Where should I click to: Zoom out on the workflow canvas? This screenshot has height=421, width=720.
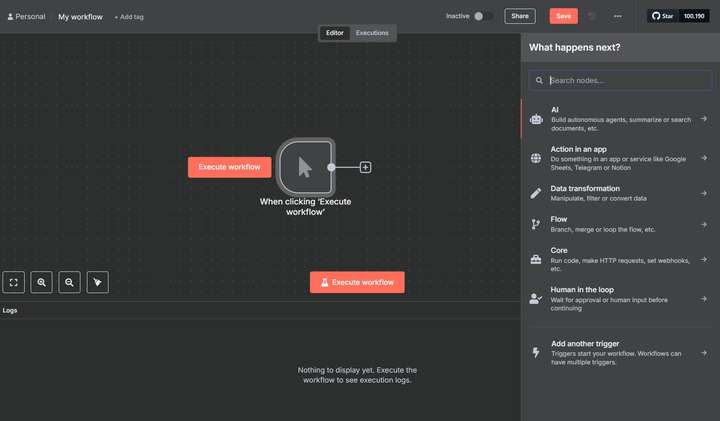[x=69, y=283]
